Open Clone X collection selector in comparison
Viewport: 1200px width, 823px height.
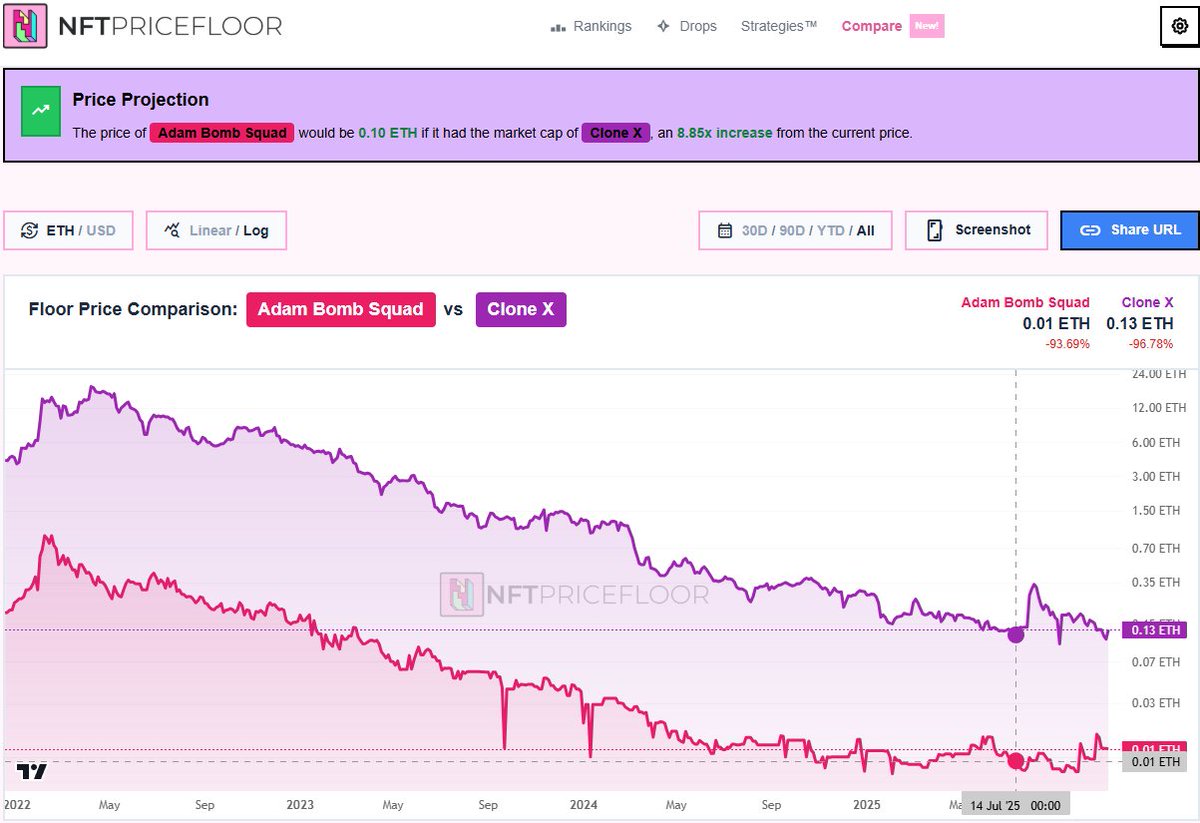click(x=521, y=310)
